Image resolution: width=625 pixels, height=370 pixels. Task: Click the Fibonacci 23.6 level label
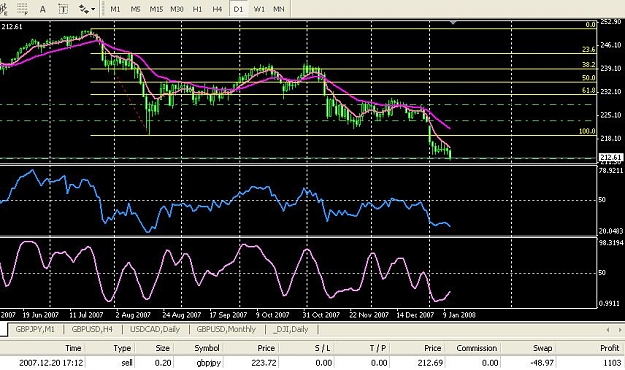pyautogui.click(x=589, y=49)
